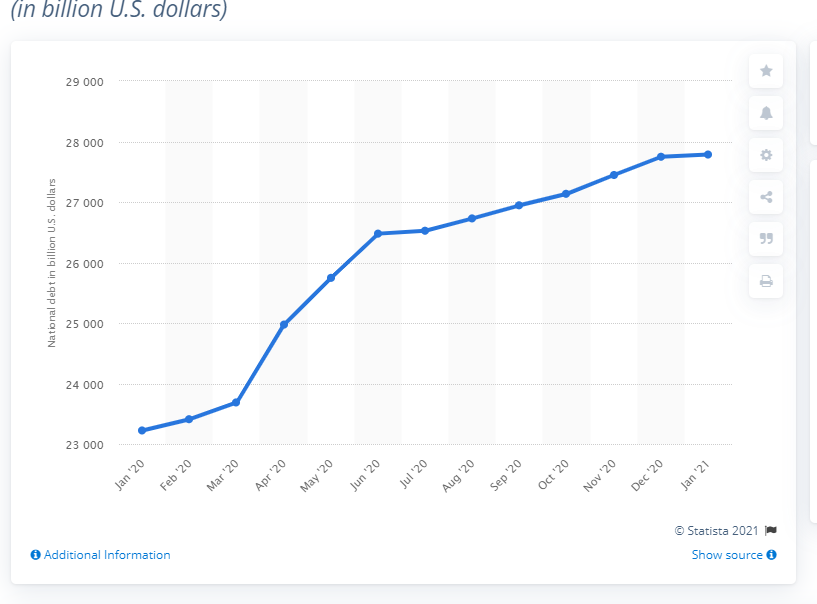Viewport: 817px width, 604px height.
Task: Select the Aug '20 data point
Action: coord(472,218)
